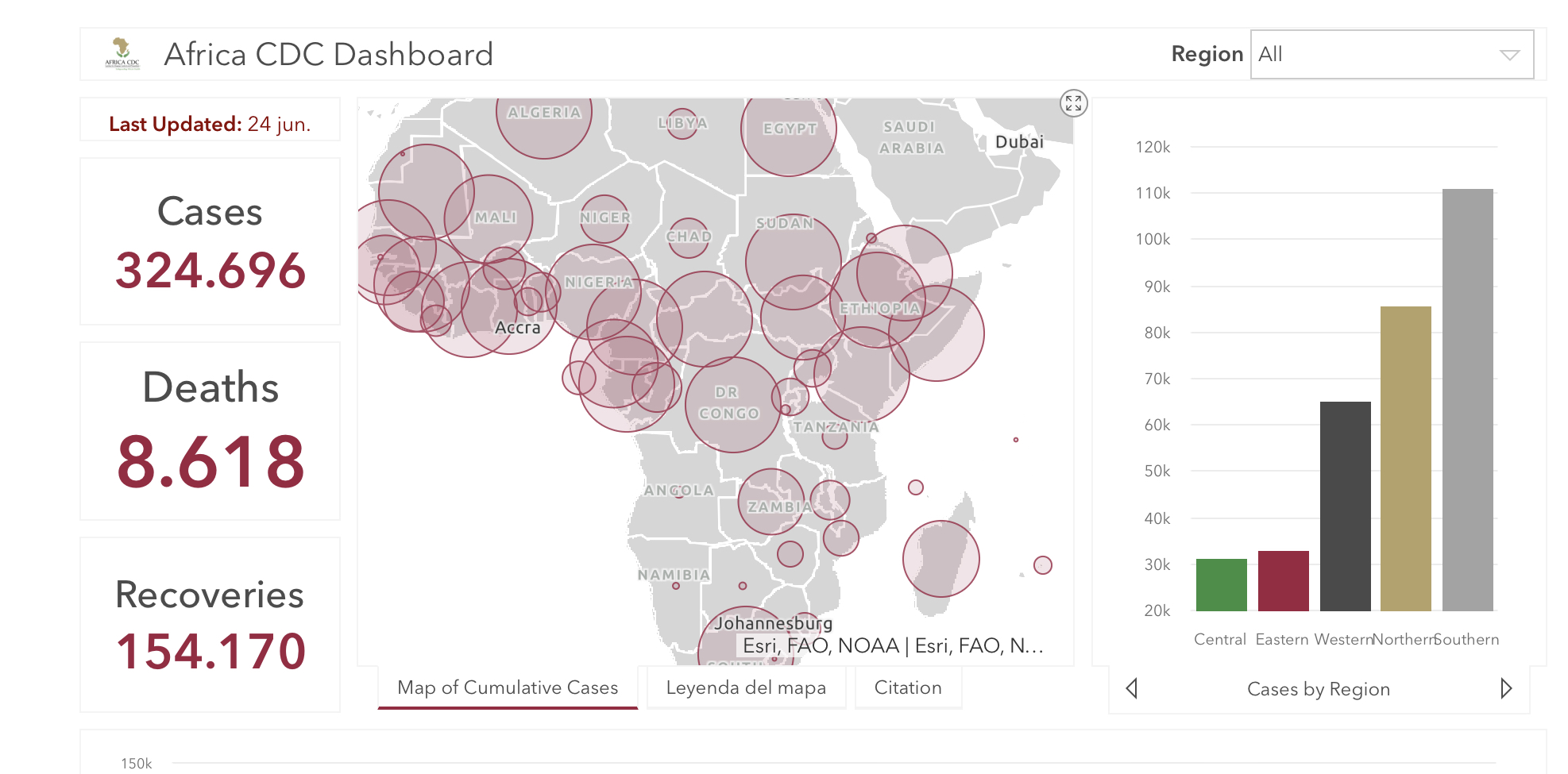This screenshot has height=774, width=1568.
Task: Click the light gray Southern region bar
Action: tap(1467, 400)
